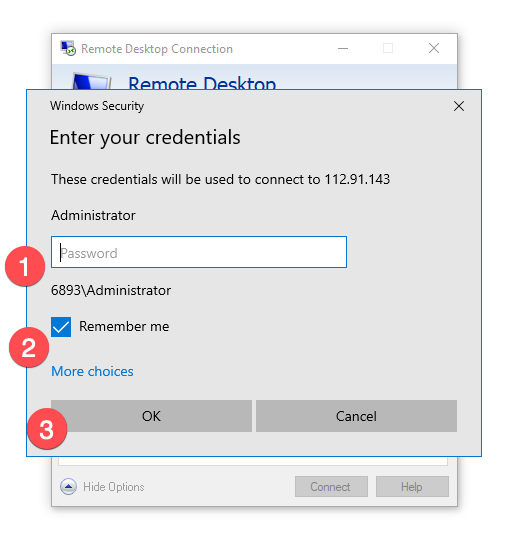Click the blue monitor banner icon
This screenshot has width=512, height=546.
[92, 81]
